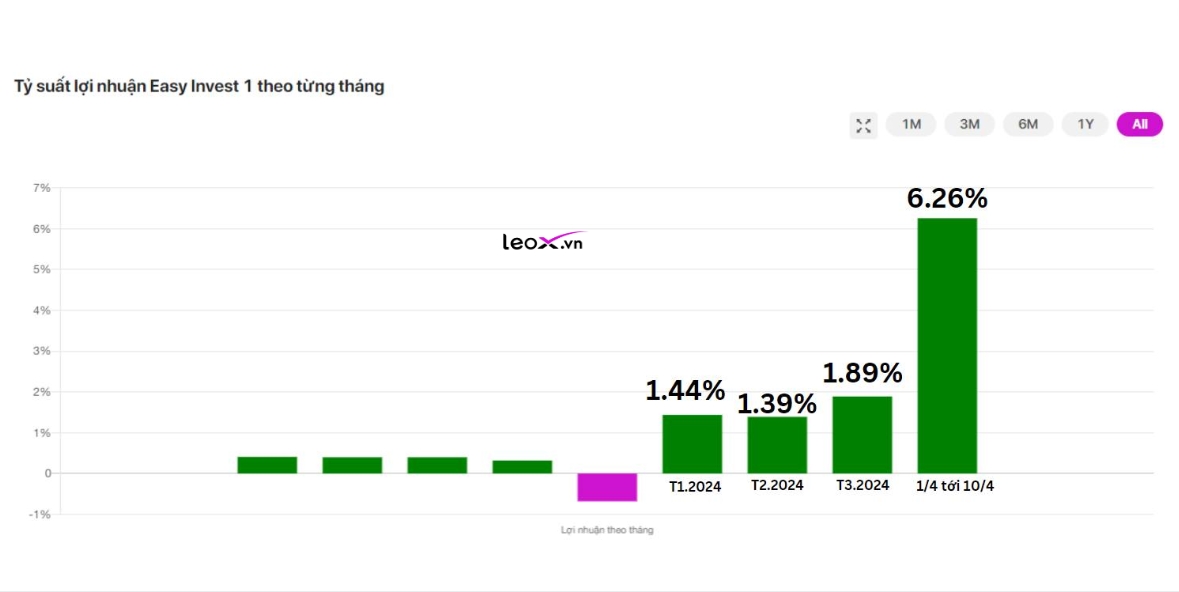Select the All time range
The width and height of the screenshot is (1179, 592).
pos(1139,124)
